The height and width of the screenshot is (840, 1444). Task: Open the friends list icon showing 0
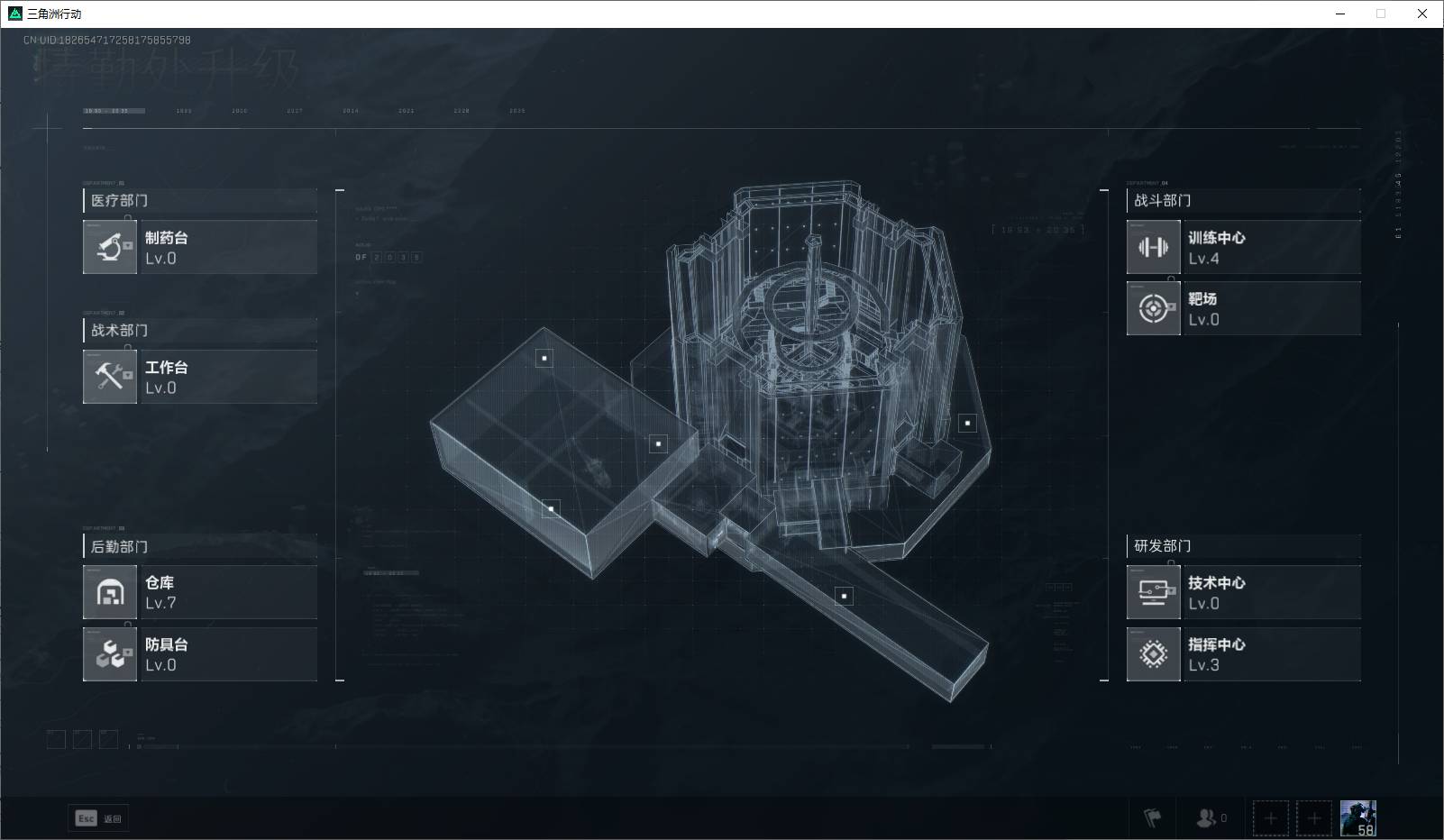1211,818
